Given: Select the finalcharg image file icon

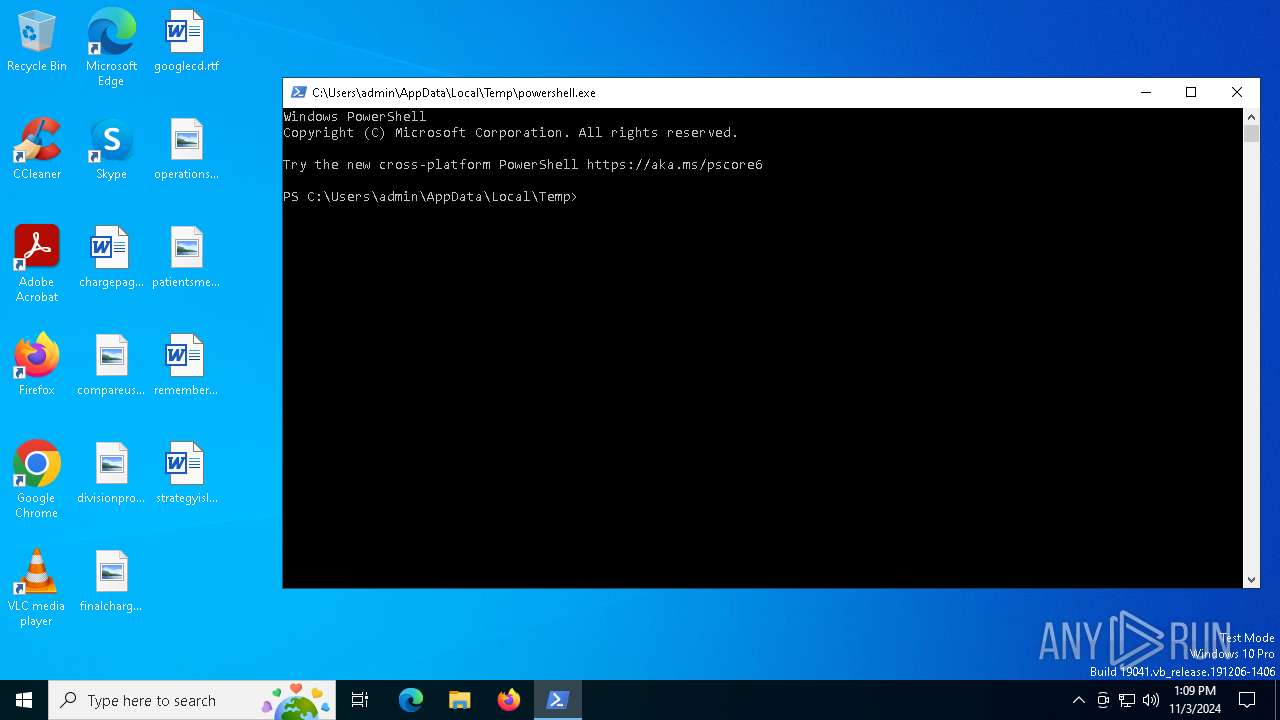Looking at the screenshot, I should pos(111,582).
